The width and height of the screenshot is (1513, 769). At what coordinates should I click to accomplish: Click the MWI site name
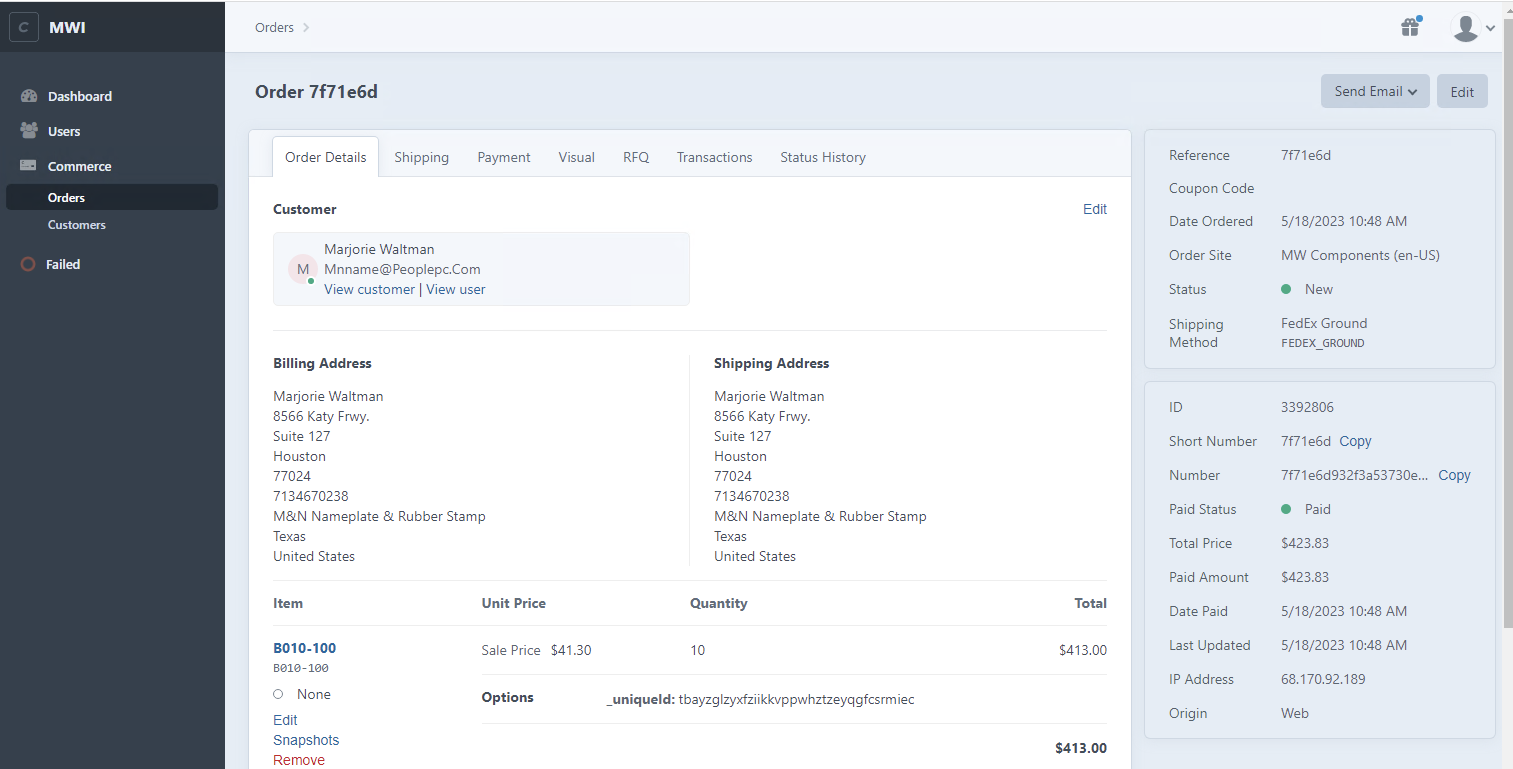tap(67, 27)
